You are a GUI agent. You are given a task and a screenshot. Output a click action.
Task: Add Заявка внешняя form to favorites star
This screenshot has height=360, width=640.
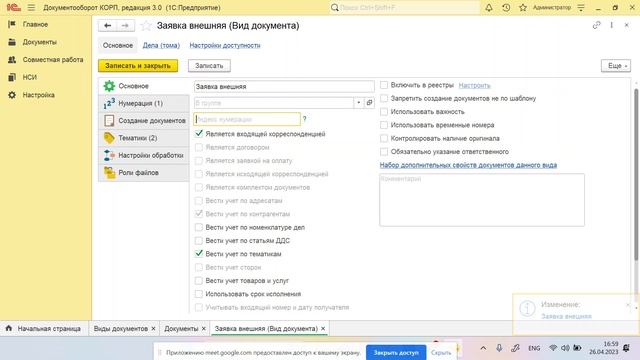146,26
